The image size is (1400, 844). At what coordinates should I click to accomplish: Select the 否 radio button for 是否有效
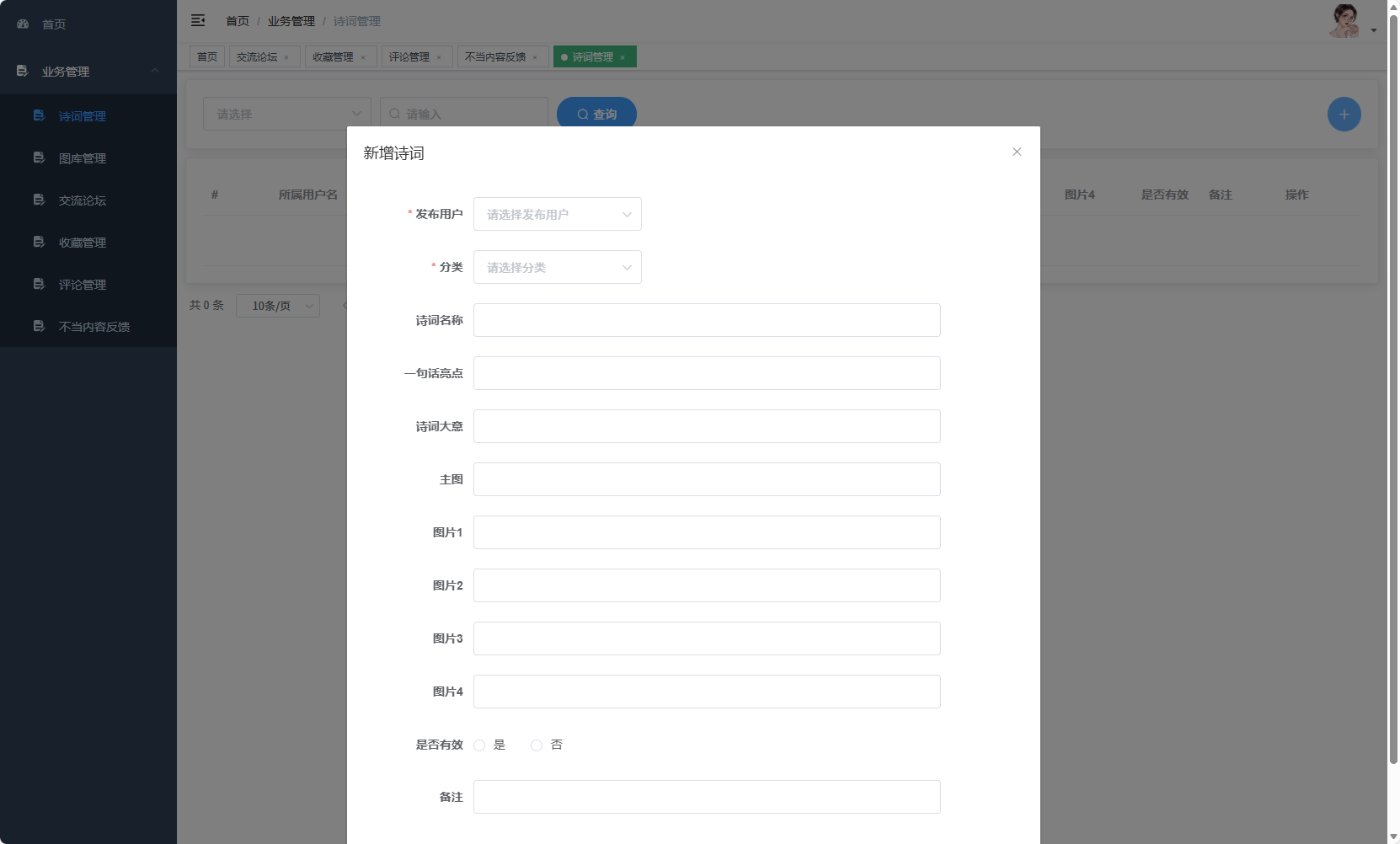click(537, 745)
